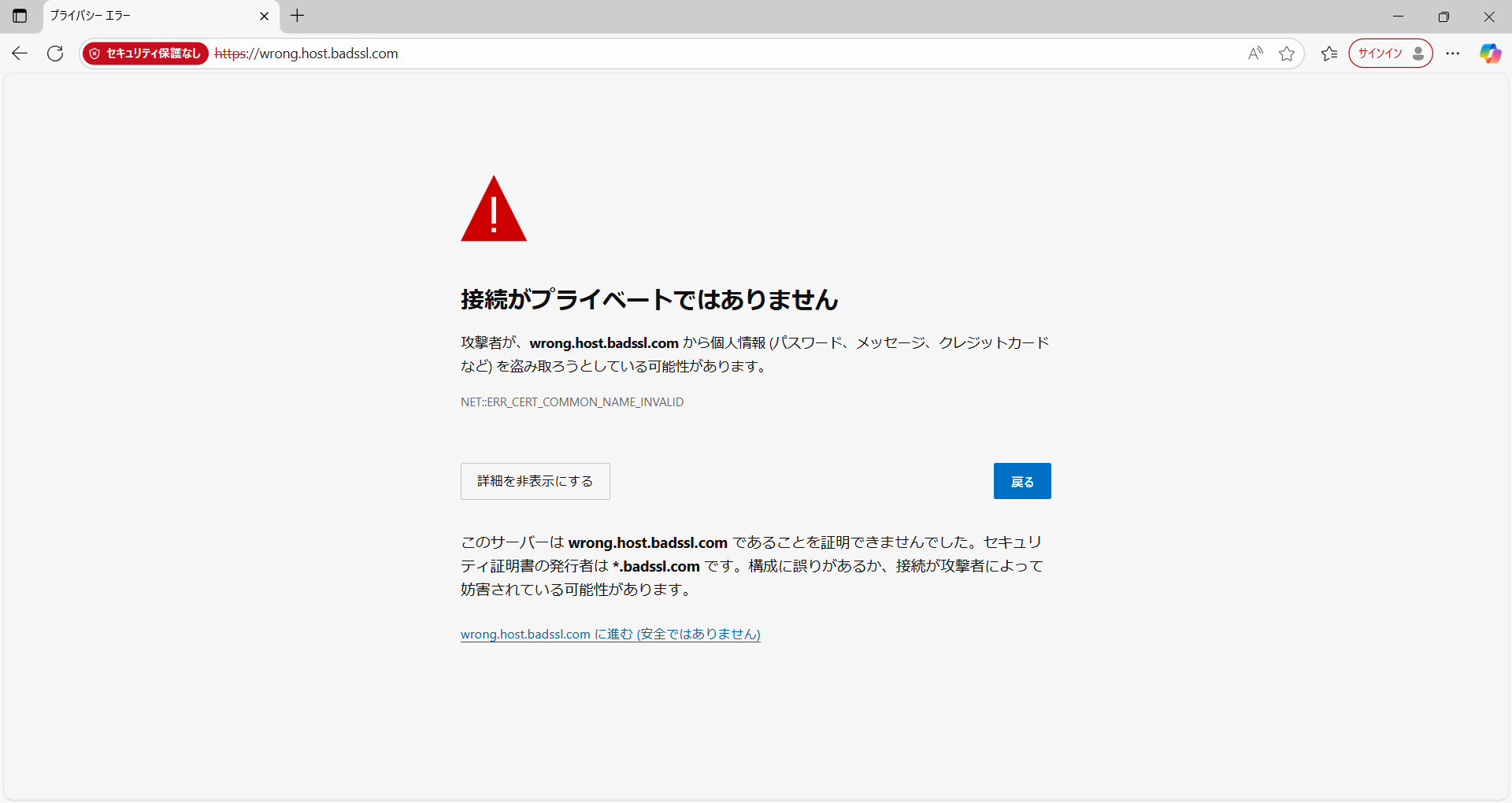
Task: Open the Favorites list icon
Action: point(1329,54)
